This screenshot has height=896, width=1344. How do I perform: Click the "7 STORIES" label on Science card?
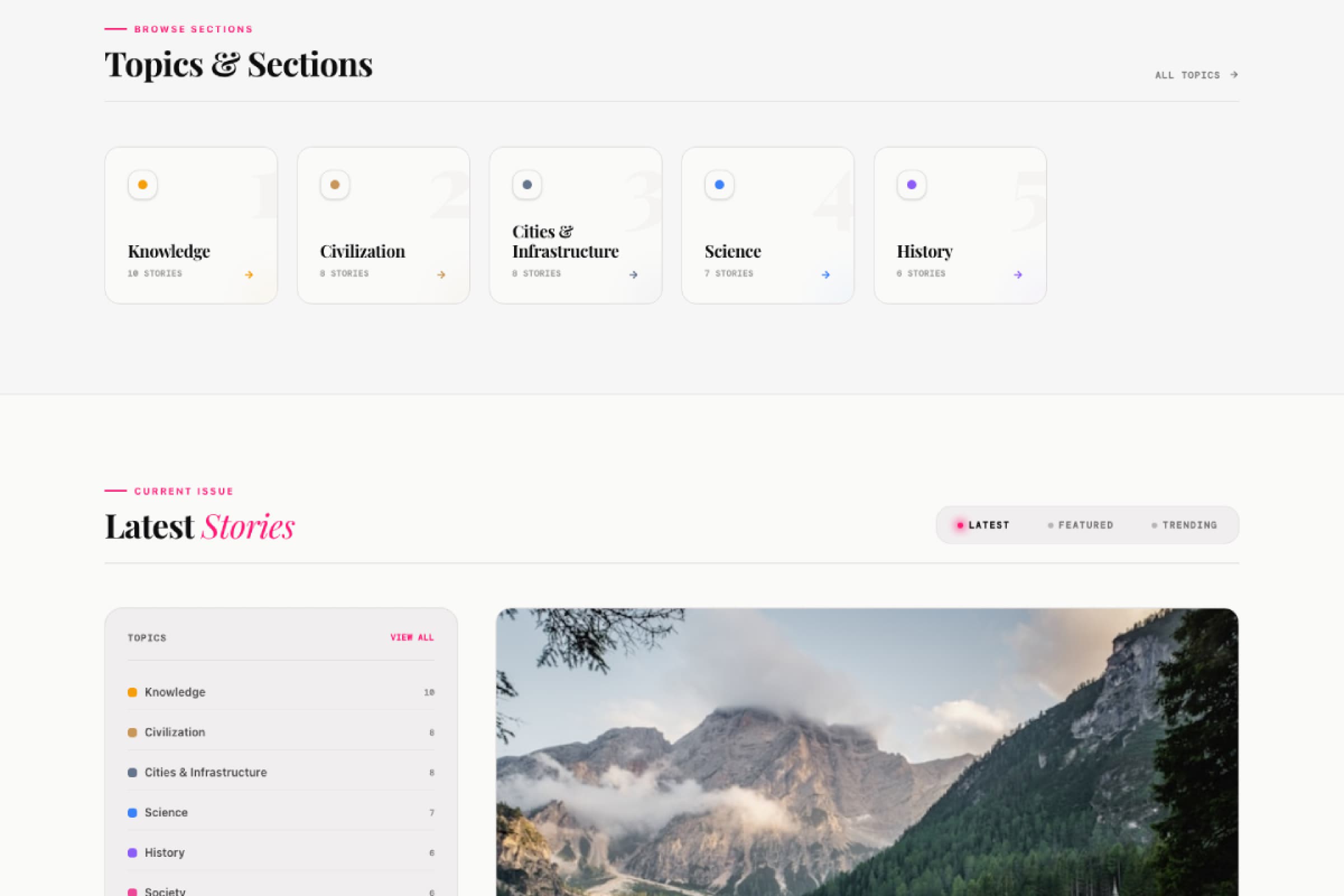pos(729,274)
